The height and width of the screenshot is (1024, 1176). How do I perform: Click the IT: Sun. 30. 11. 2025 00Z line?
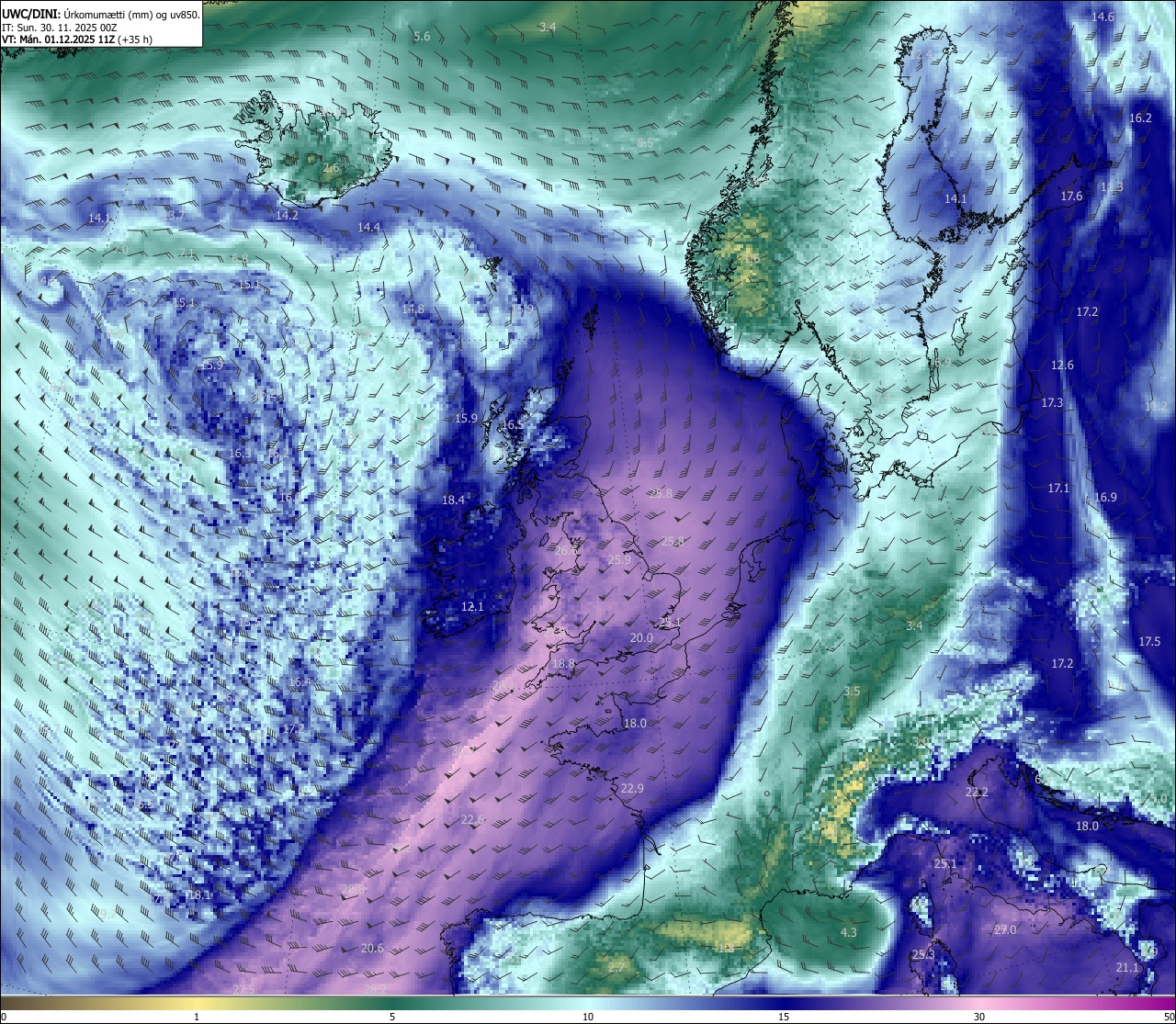(59, 28)
